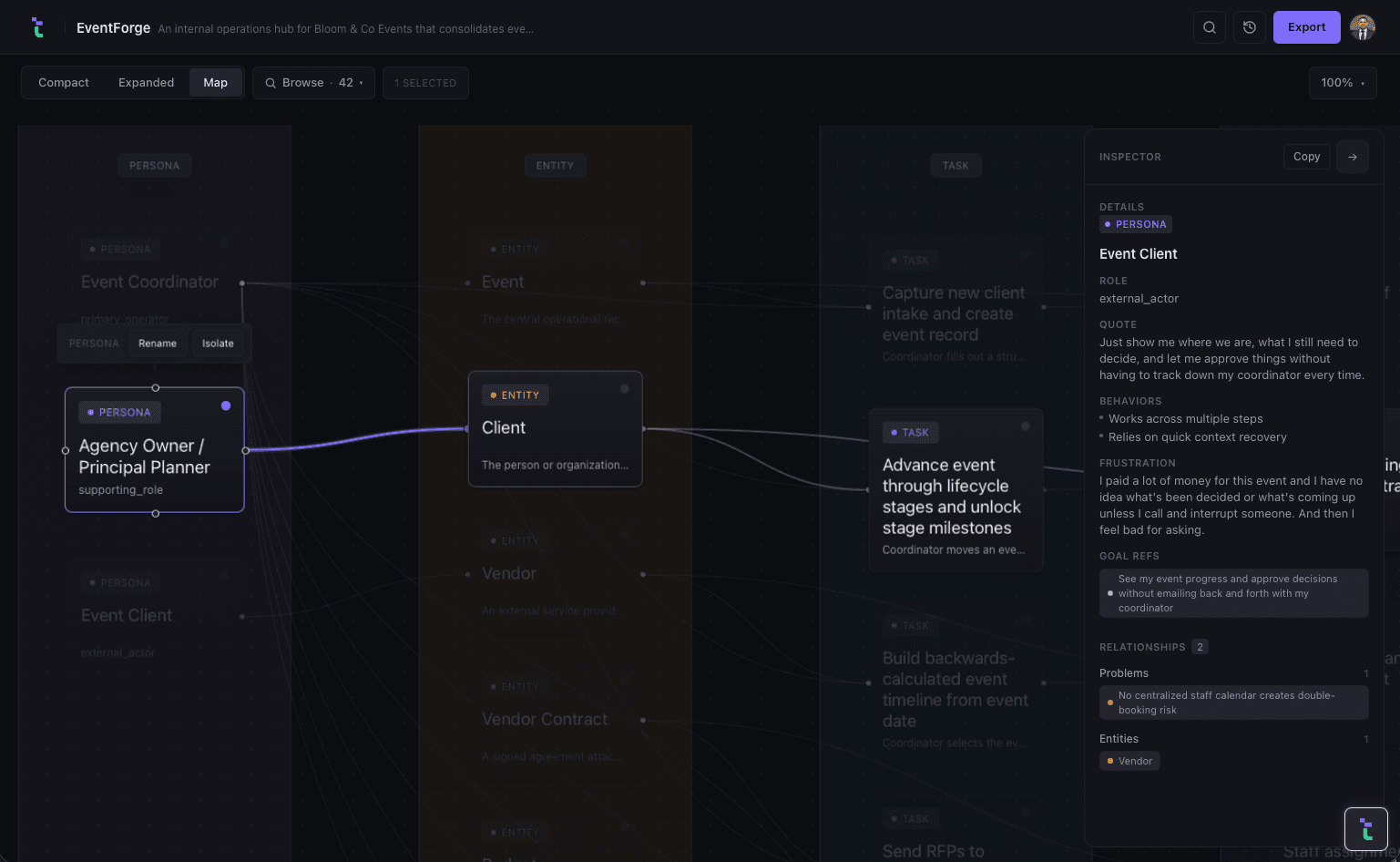Click the external_actor role value

pyautogui.click(x=1139, y=299)
